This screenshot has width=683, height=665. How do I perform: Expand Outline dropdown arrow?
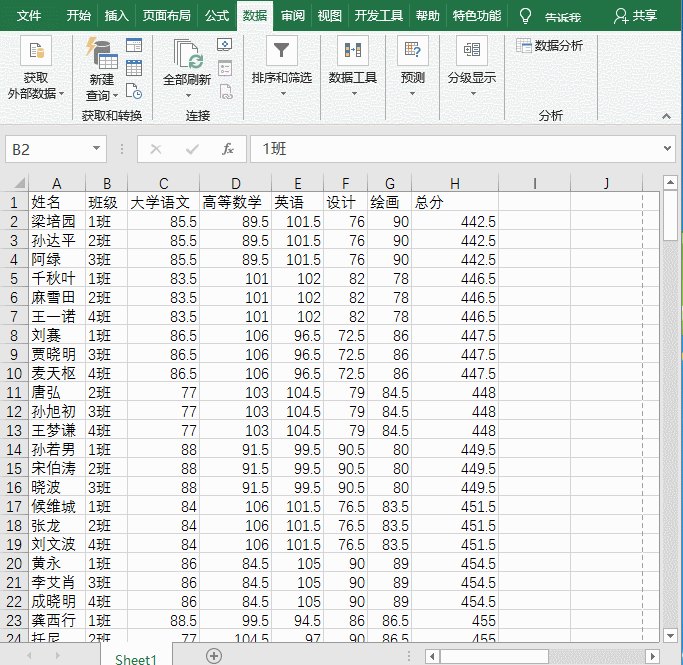click(x=473, y=94)
